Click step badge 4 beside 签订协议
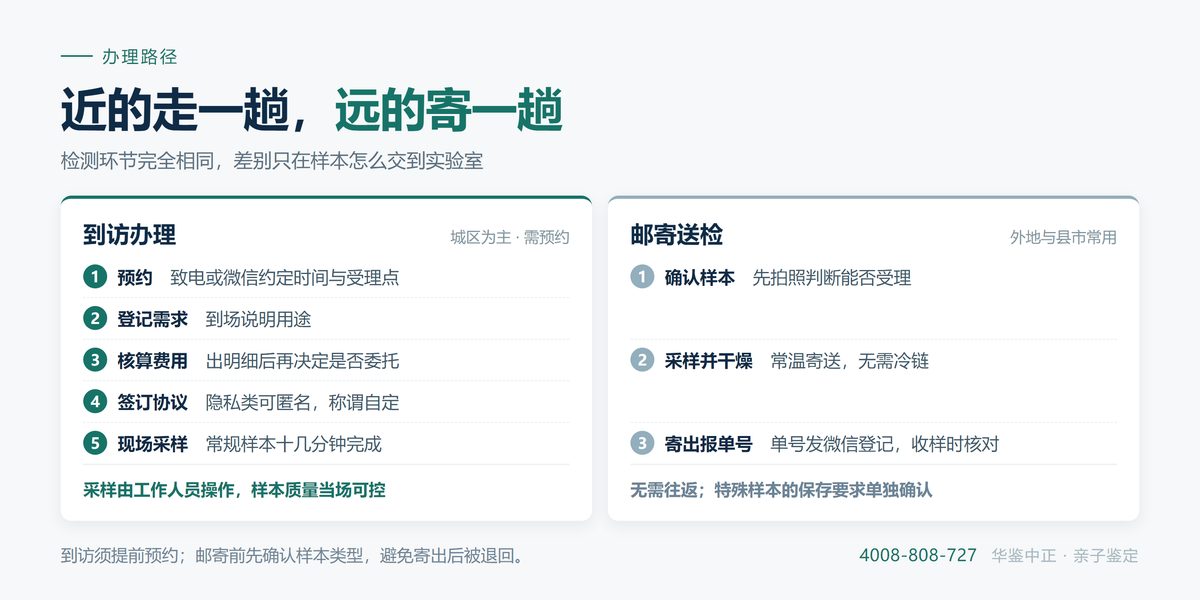1200x600 pixels. point(95,402)
